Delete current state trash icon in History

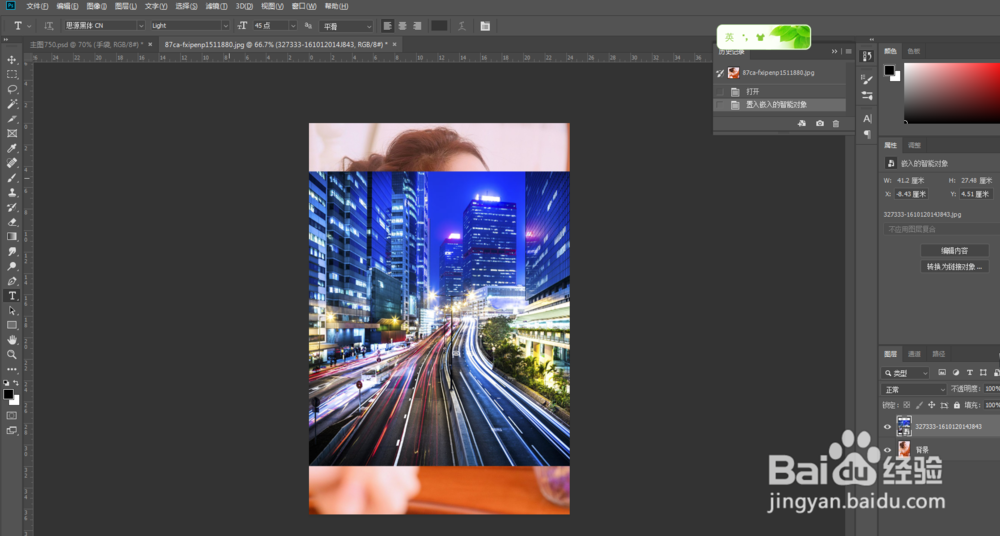click(836, 123)
